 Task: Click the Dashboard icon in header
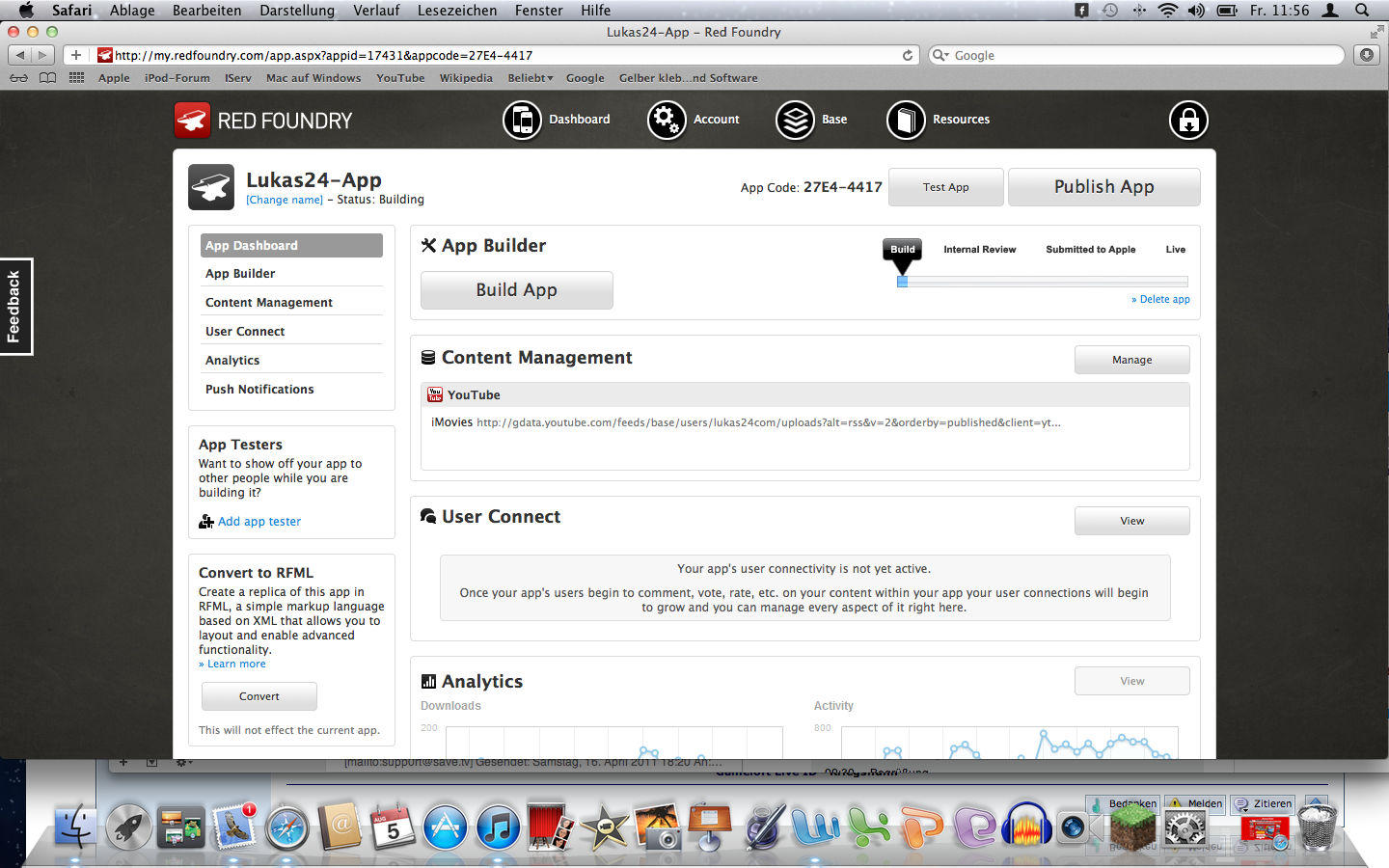point(522,121)
